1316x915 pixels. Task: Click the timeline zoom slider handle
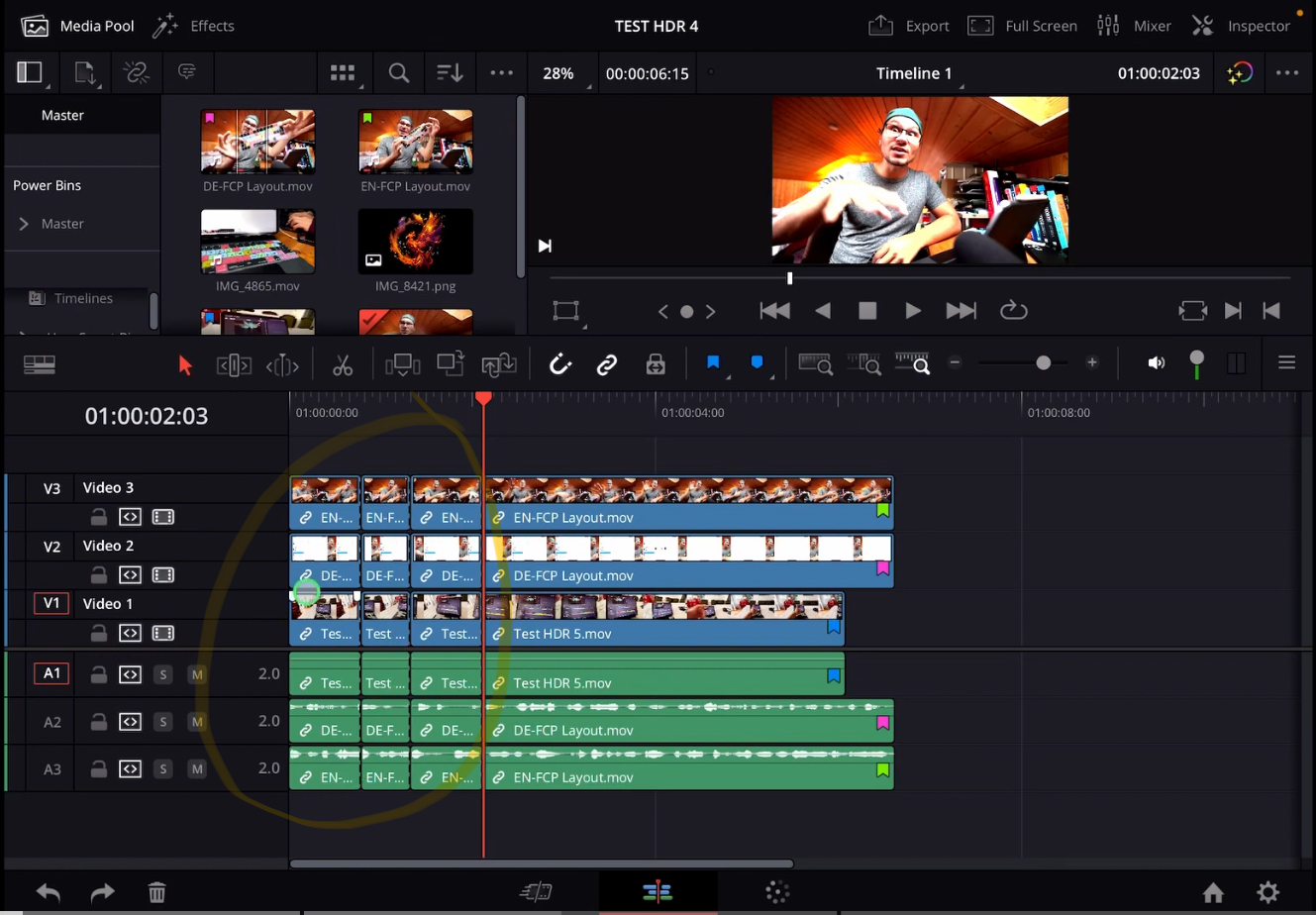point(1043,363)
